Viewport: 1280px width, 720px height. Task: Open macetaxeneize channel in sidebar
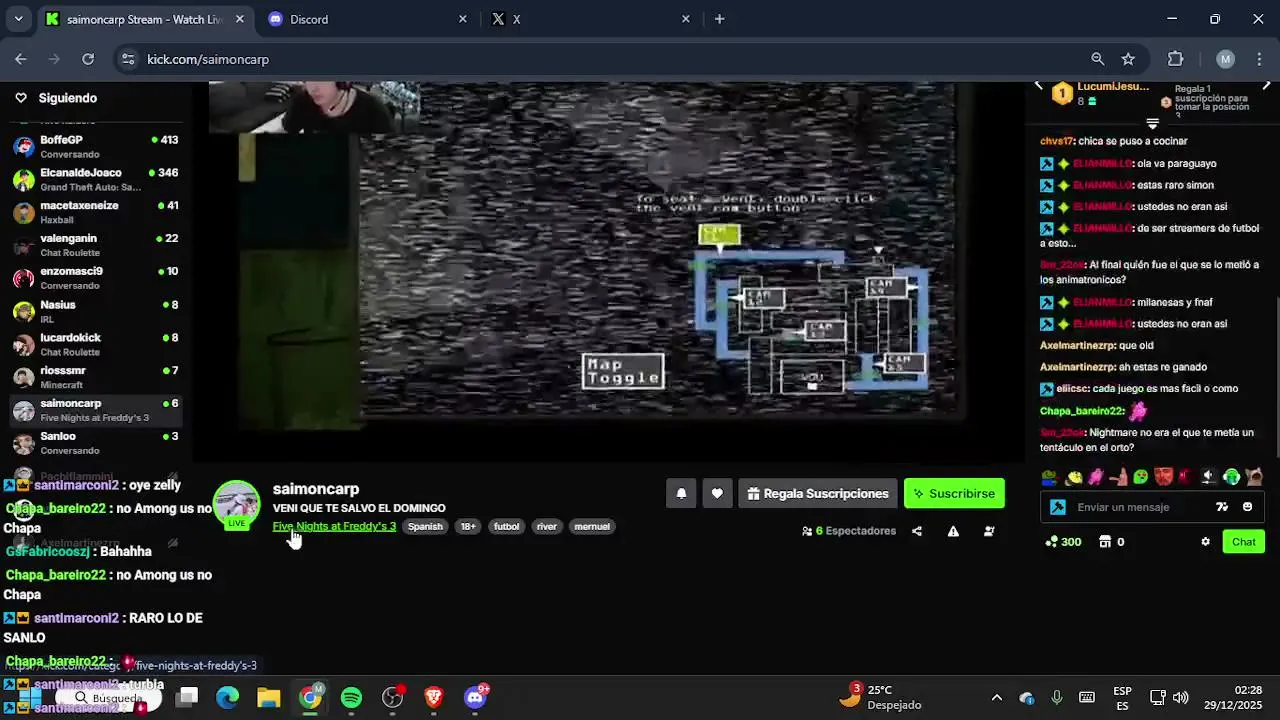96,212
